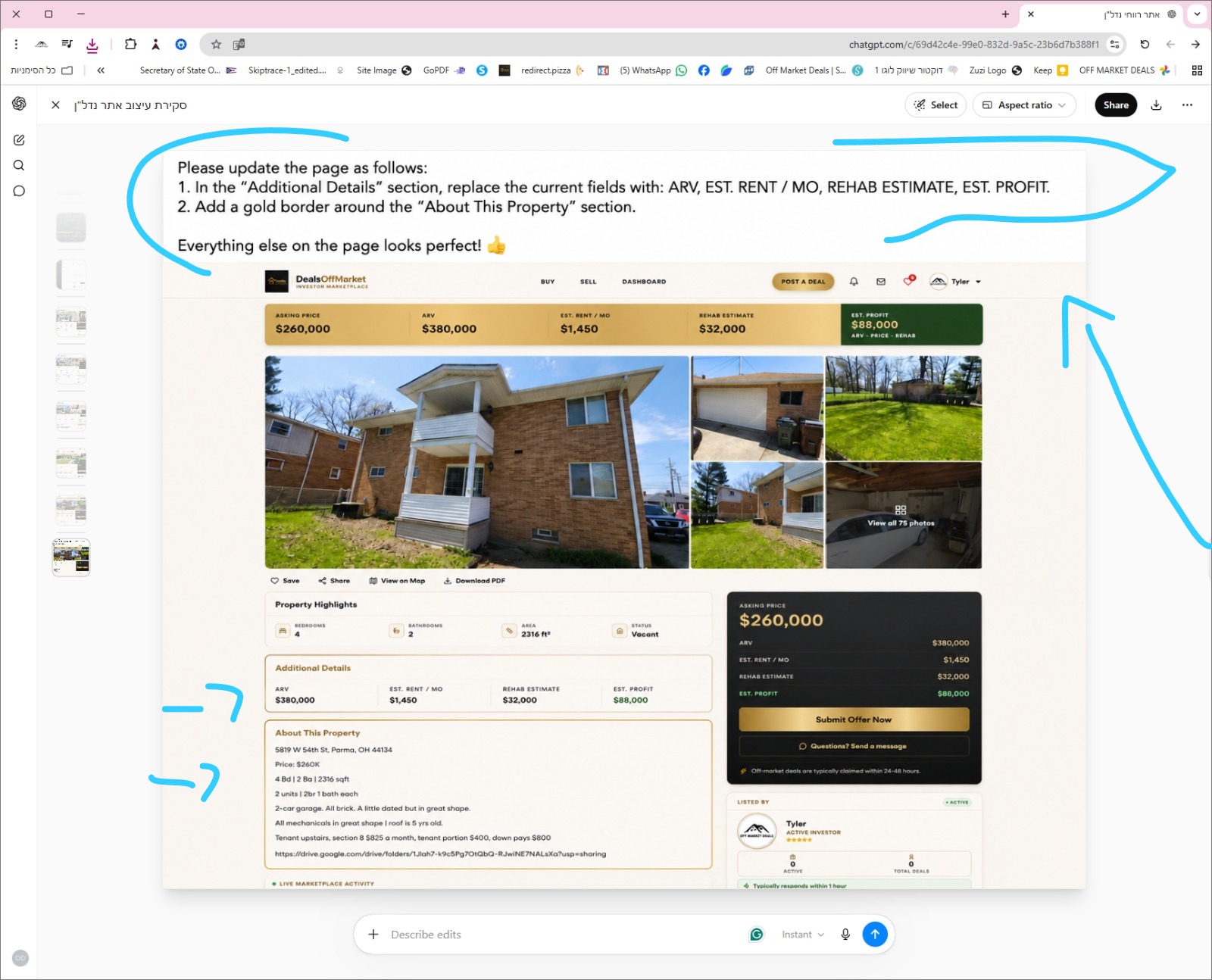Image resolution: width=1212 pixels, height=980 pixels.
Task: Click the blue circular extension icon
Action: 181,45
